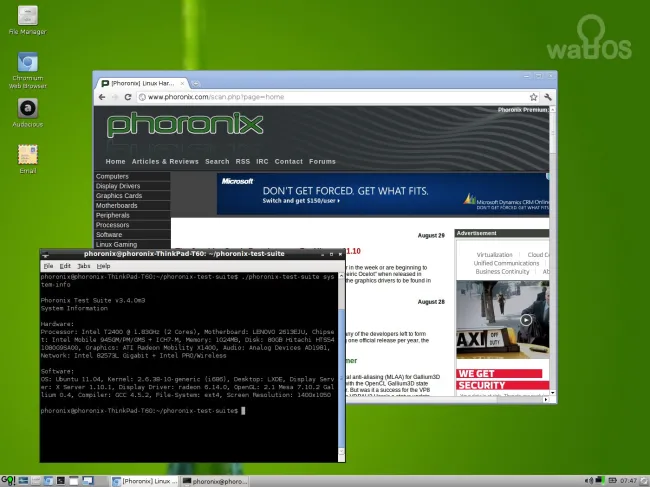
Task: Click the terminal window menu icon
Action: click(46, 254)
